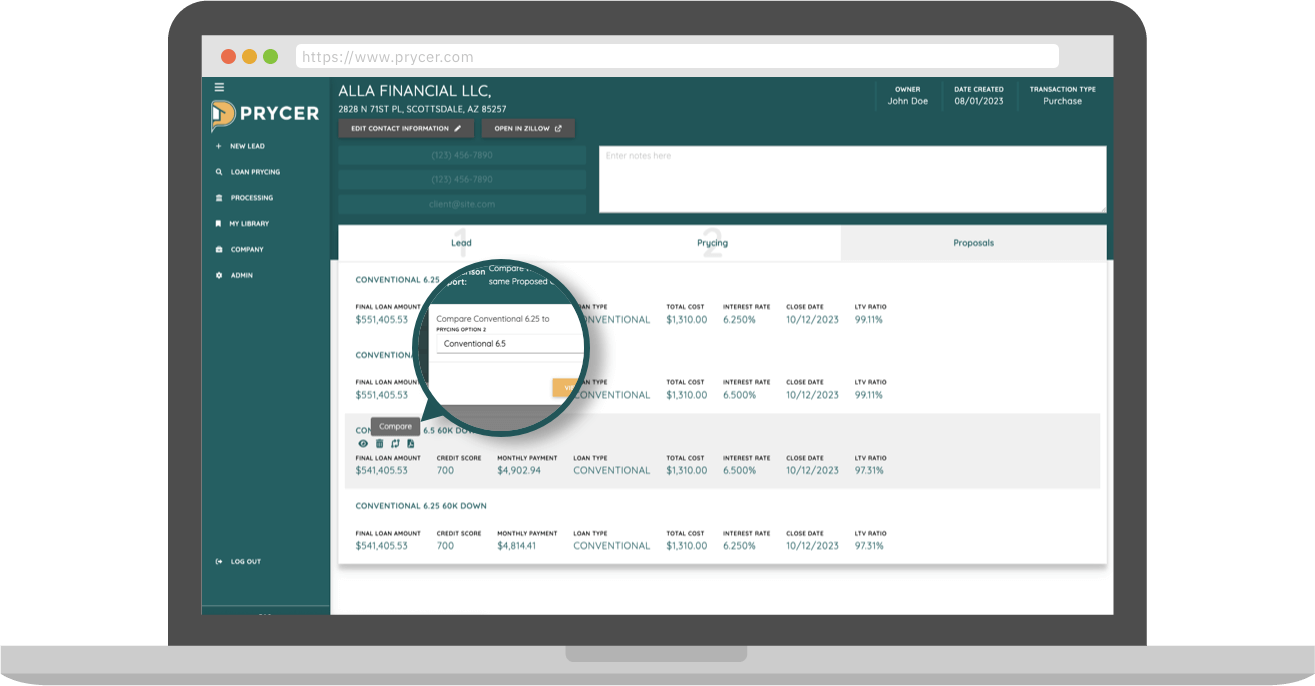Click the PDF export icon on proposal

click(411, 444)
